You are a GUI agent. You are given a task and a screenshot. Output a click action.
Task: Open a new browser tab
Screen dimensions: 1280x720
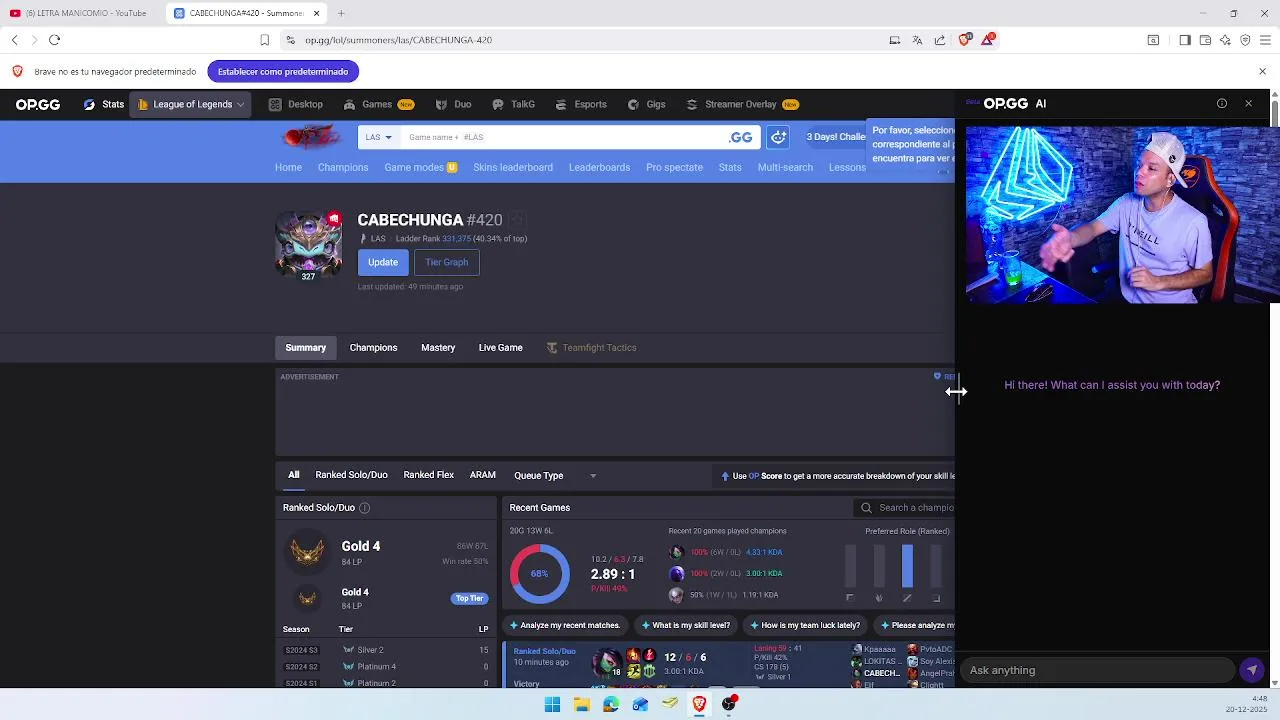[x=341, y=13]
